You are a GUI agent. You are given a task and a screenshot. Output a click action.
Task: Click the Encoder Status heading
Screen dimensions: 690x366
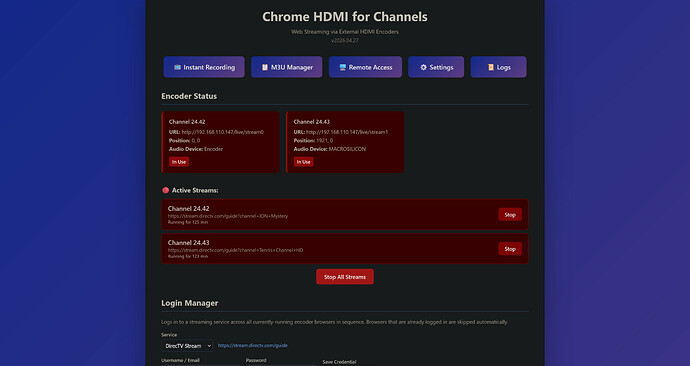(x=189, y=96)
